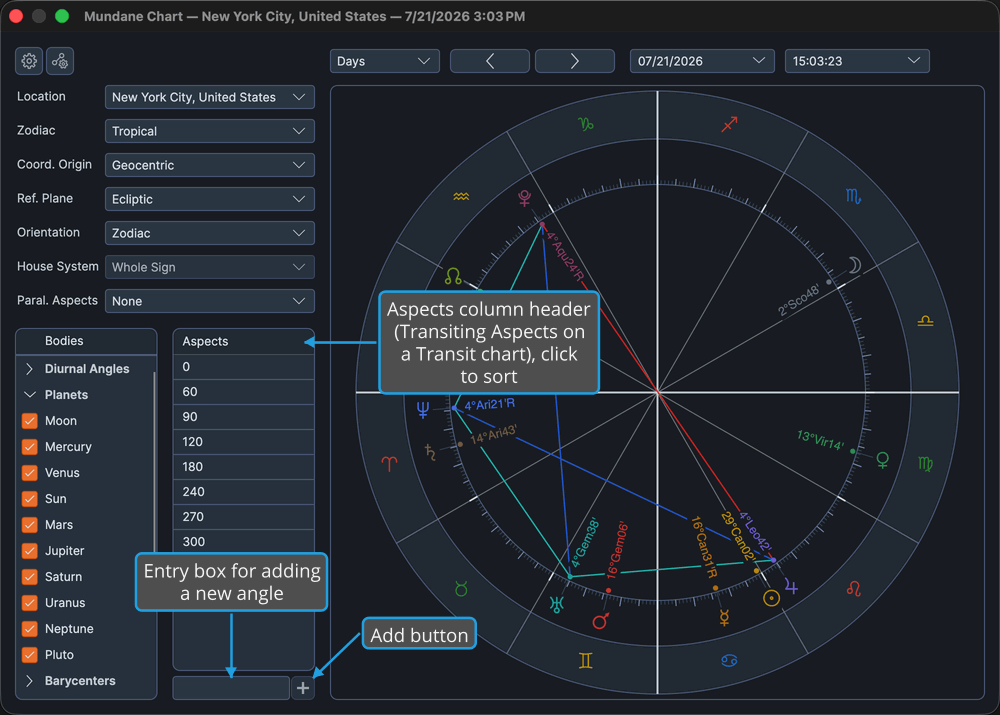Open the House System dropdown
Image resolution: width=1000 pixels, height=715 pixels.
[x=209, y=267]
